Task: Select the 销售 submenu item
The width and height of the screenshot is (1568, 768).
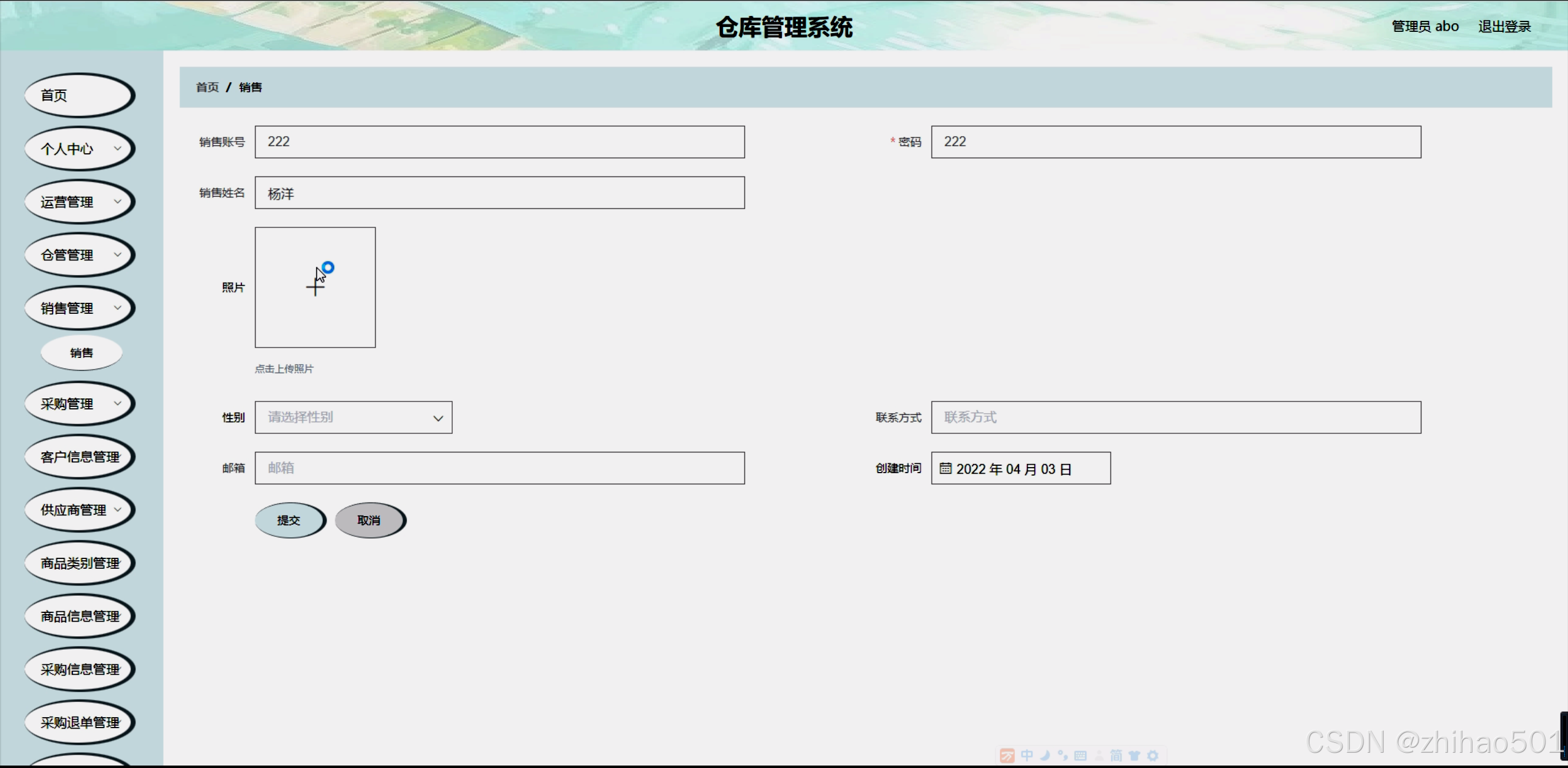Action: (x=81, y=353)
